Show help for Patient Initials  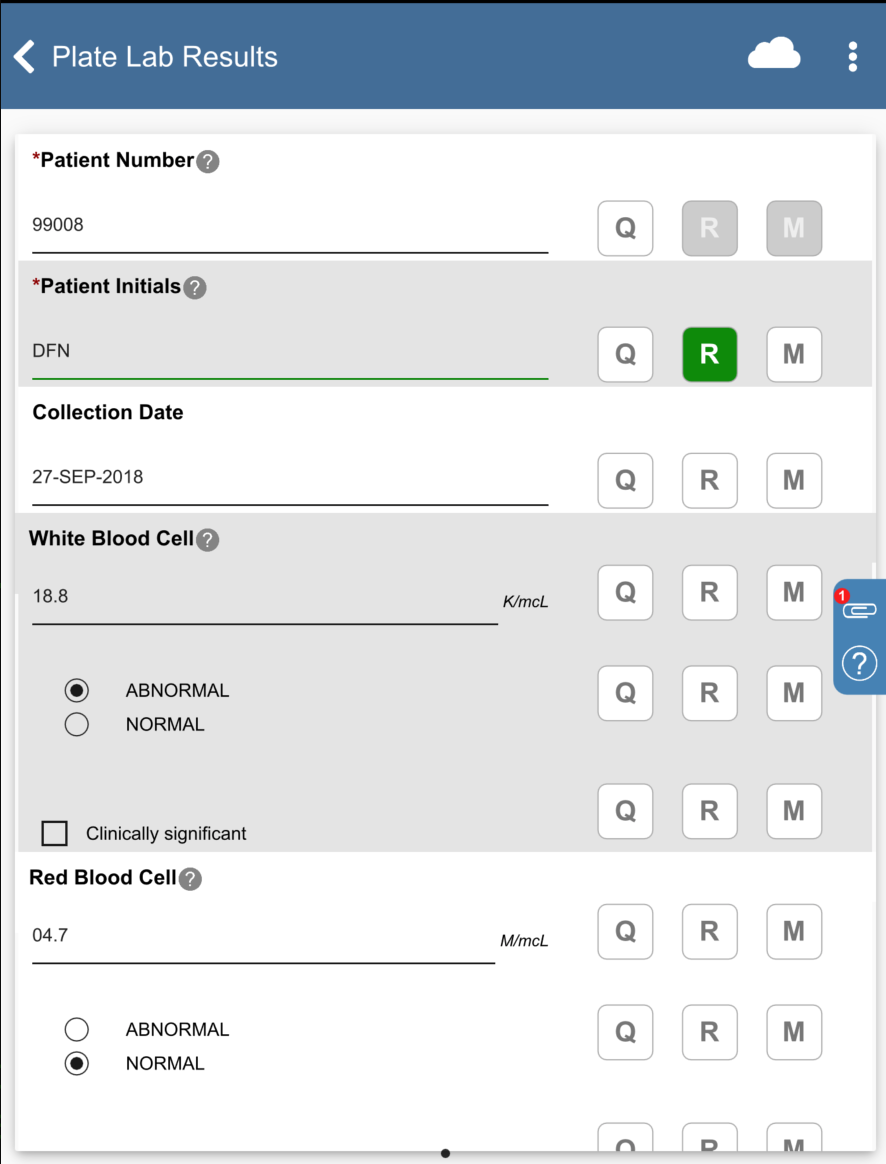click(195, 288)
